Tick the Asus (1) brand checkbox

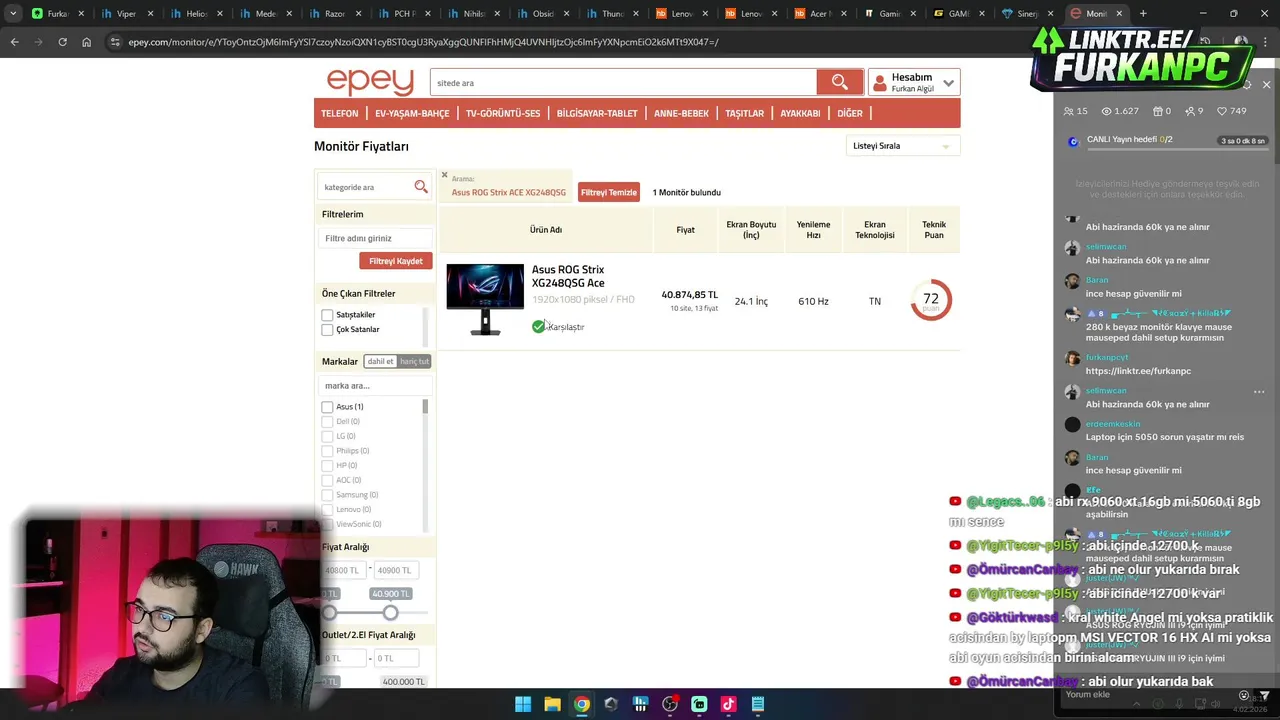327,407
